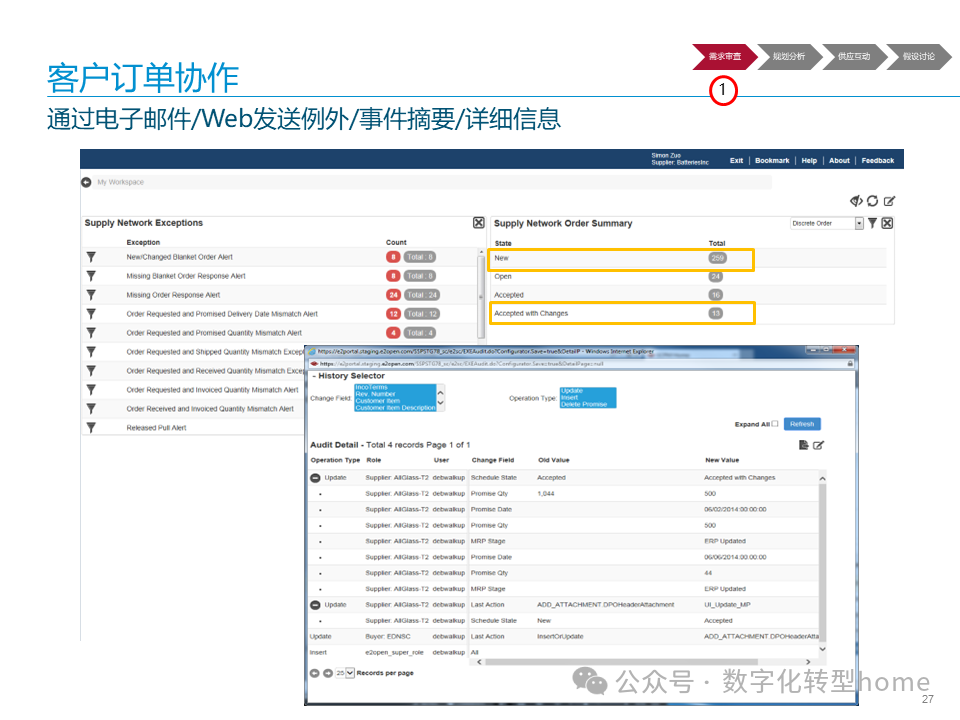Click the hide/preview eye icon in workspace toolbar
Image resolution: width=960 pixels, height=720 pixels.
tap(856, 201)
